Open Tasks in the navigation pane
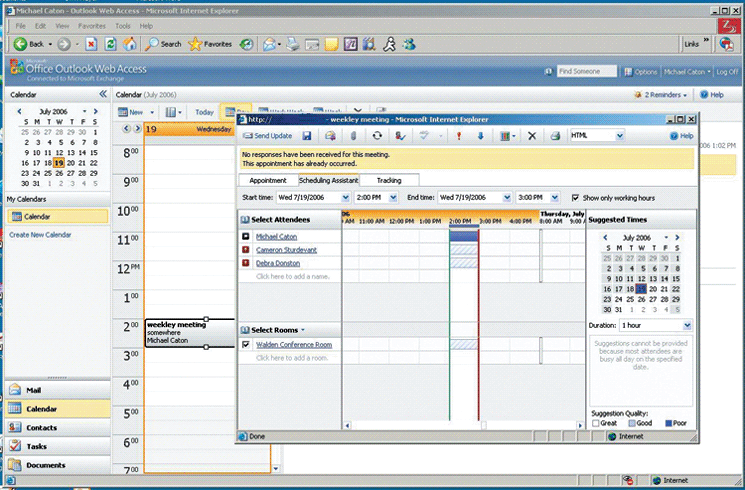The width and height of the screenshot is (745, 490). pos(57,446)
